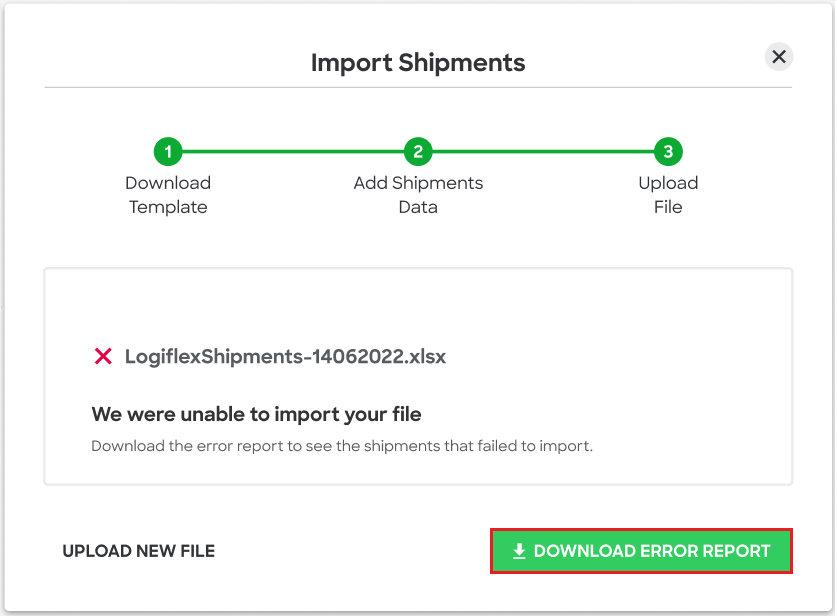The width and height of the screenshot is (837, 616).
Task: Click the 'We were unable to import your file' heading
Action: (256, 414)
